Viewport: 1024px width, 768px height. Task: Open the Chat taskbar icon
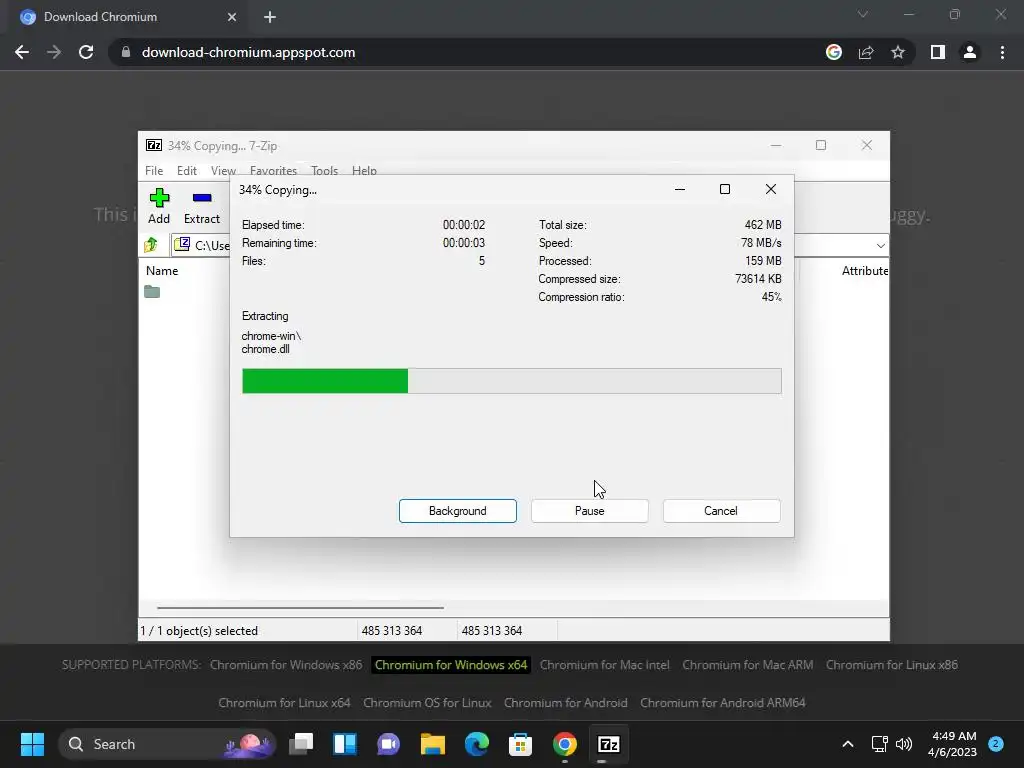tap(389, 744)
